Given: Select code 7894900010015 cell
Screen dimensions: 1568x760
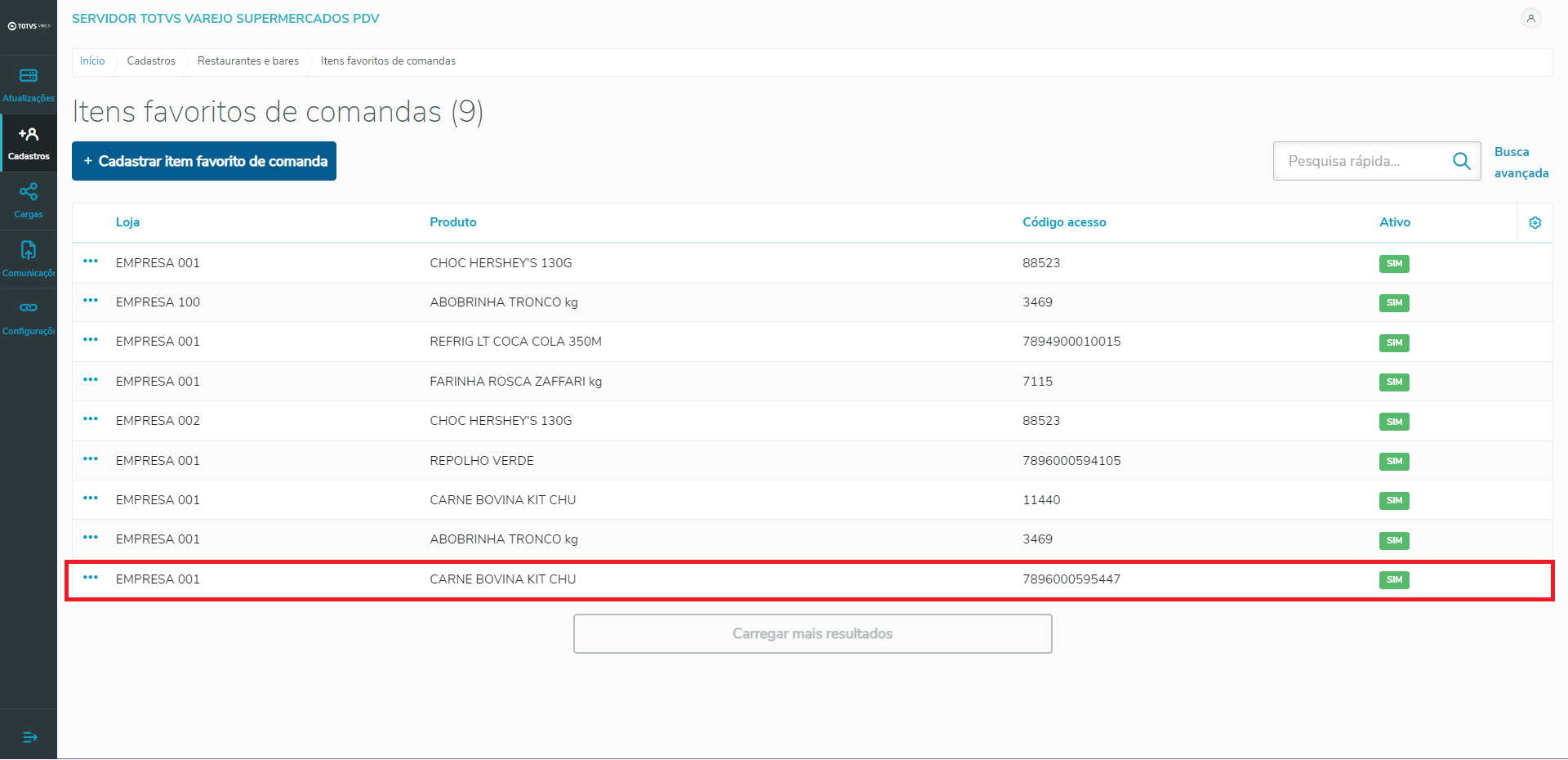Looking at the screenshot, I should (1071, 342).
